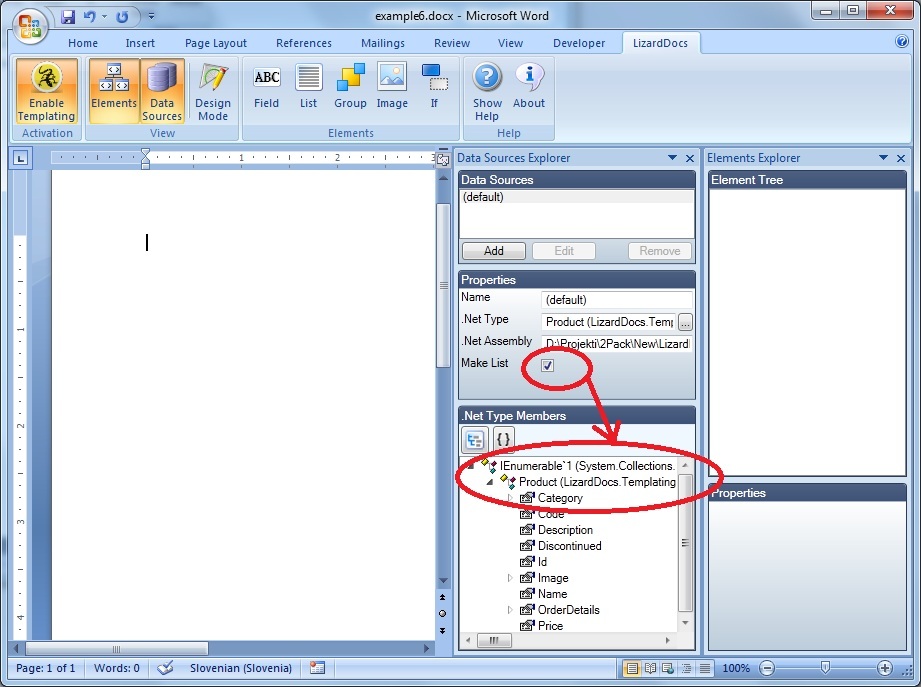Image resolution: width=921 pixels, height=687 pixels.
Task: Collapse the IEnumerable`1 tree node
Action: [471, 466]
